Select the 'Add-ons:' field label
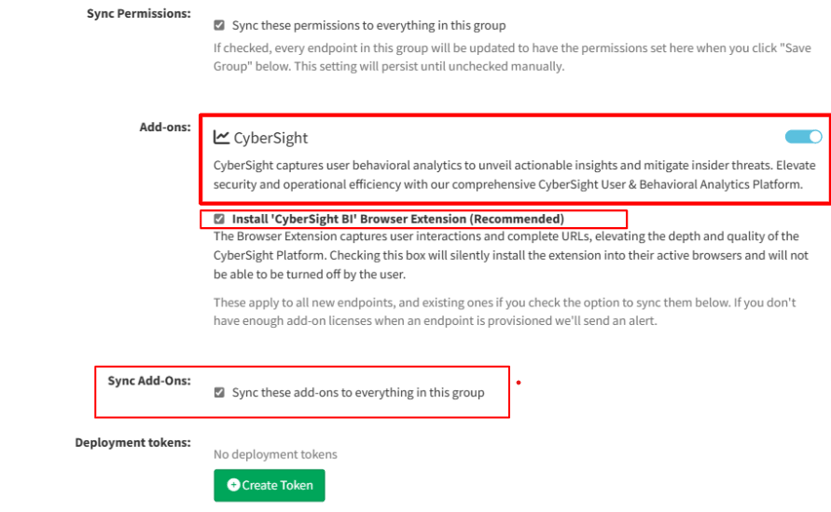Image resolution: width=831 pixels, height=512 pixels. 165,127
